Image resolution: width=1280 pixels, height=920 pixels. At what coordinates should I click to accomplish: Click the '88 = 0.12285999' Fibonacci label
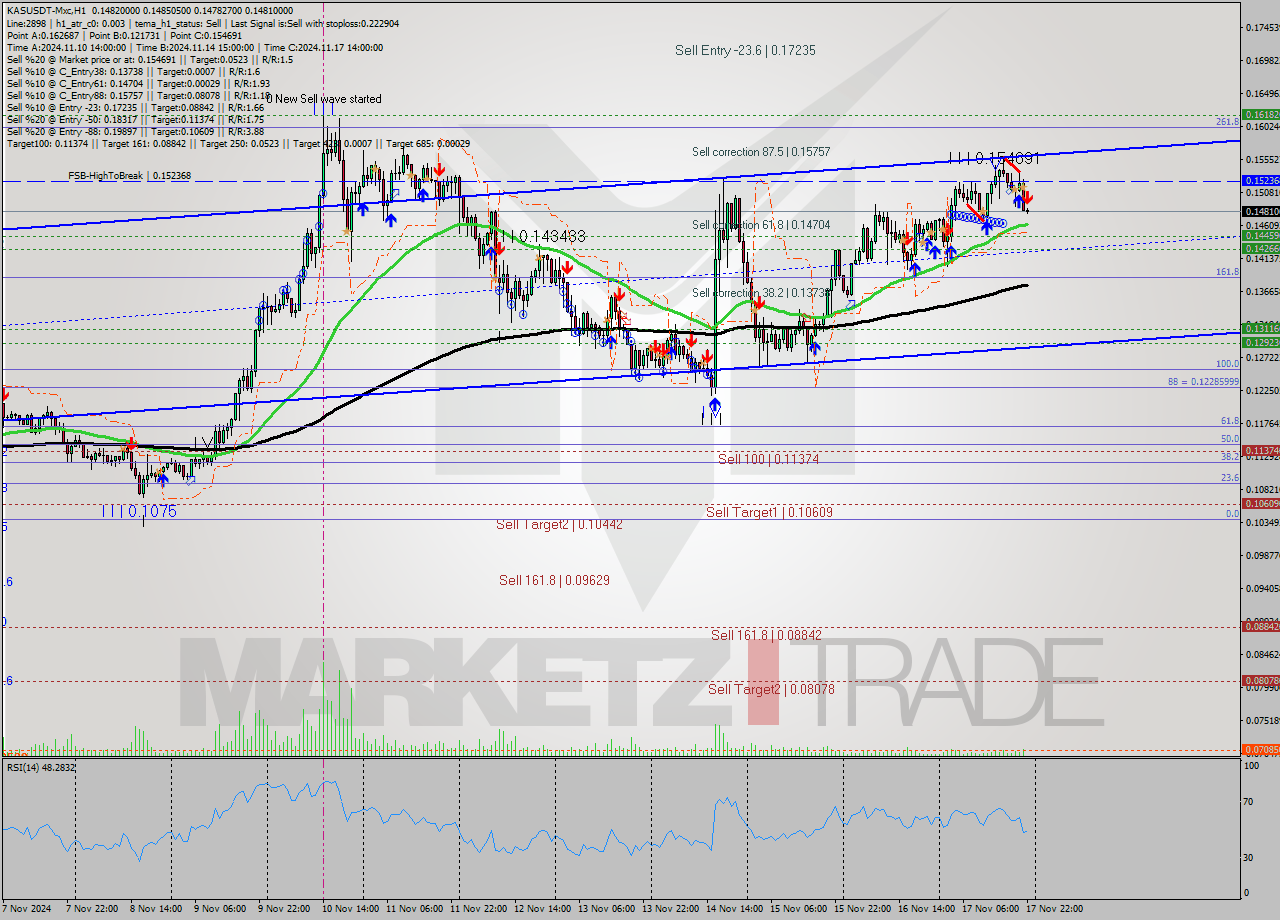(x=1203, y=381)
